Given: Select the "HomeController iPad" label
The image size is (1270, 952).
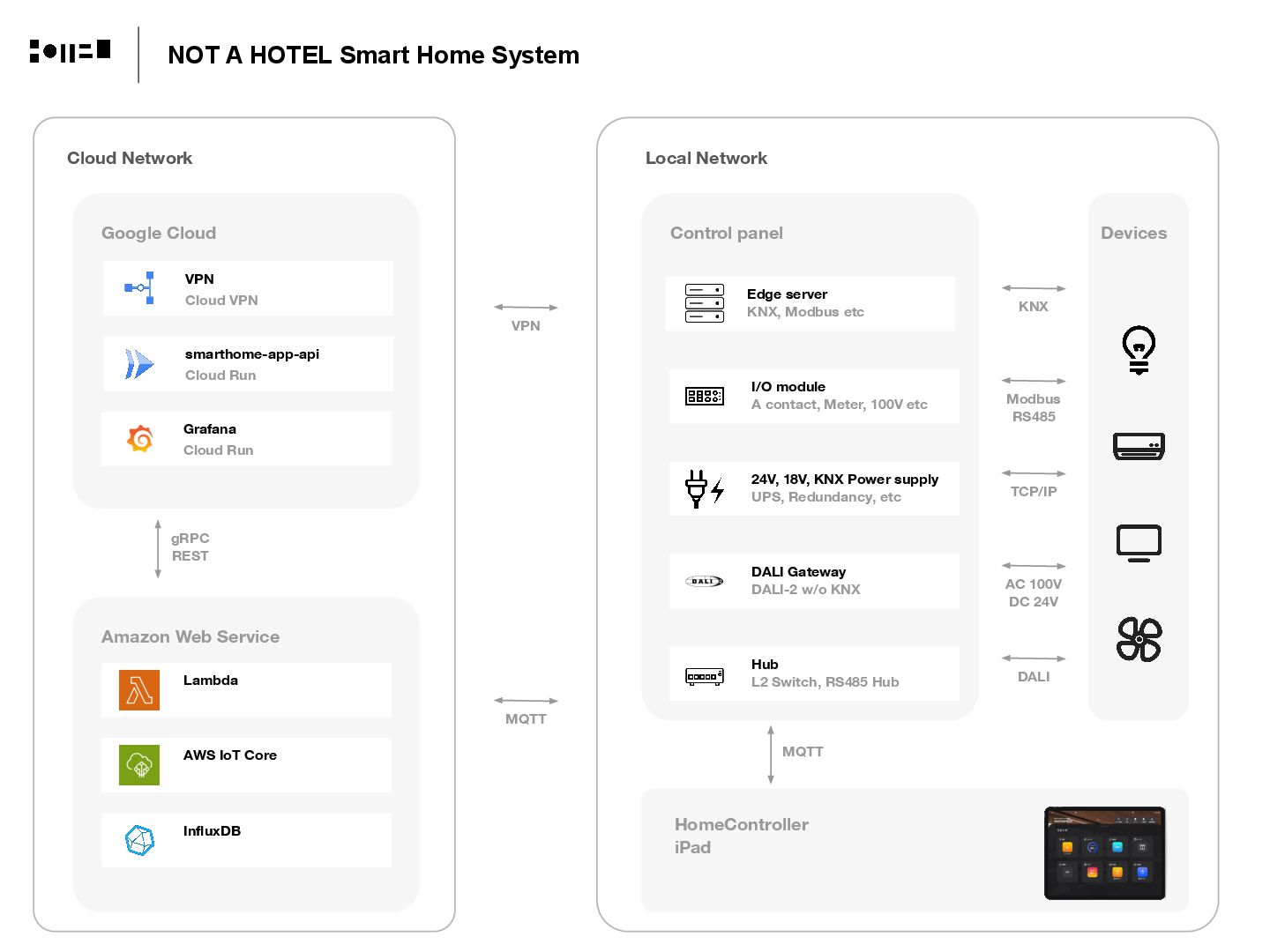Looking at the screenshot, I should tap(742, 836).
